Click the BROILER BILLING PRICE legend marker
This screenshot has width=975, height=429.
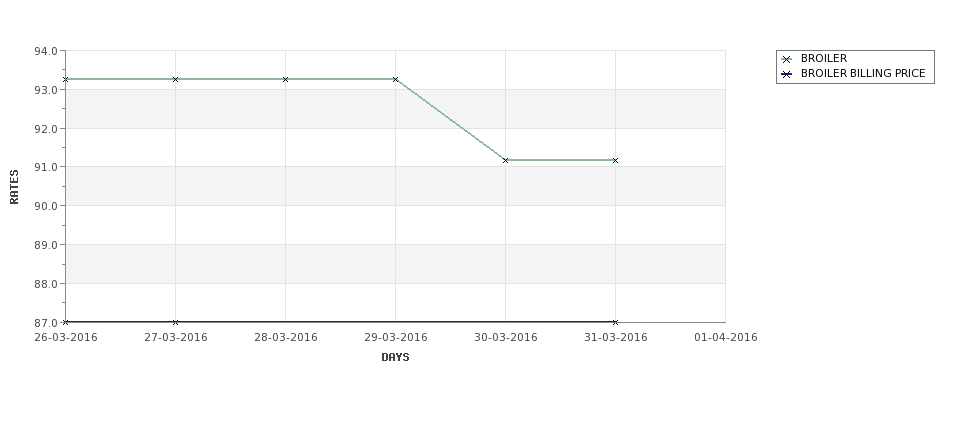[787, 74]
